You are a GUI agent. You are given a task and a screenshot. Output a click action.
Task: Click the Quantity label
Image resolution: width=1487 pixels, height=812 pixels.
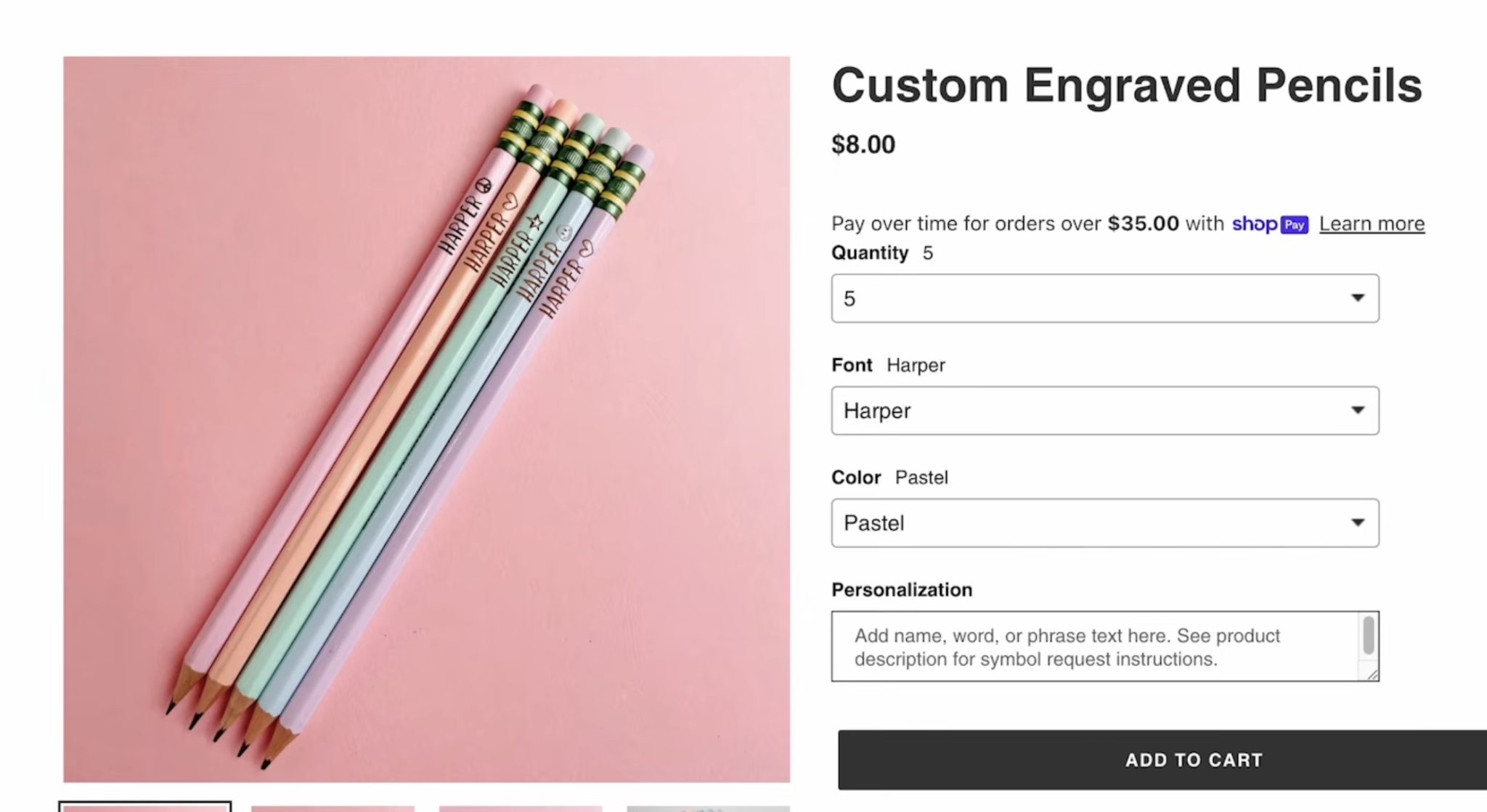pyautogui.click(x=871, y=253)
